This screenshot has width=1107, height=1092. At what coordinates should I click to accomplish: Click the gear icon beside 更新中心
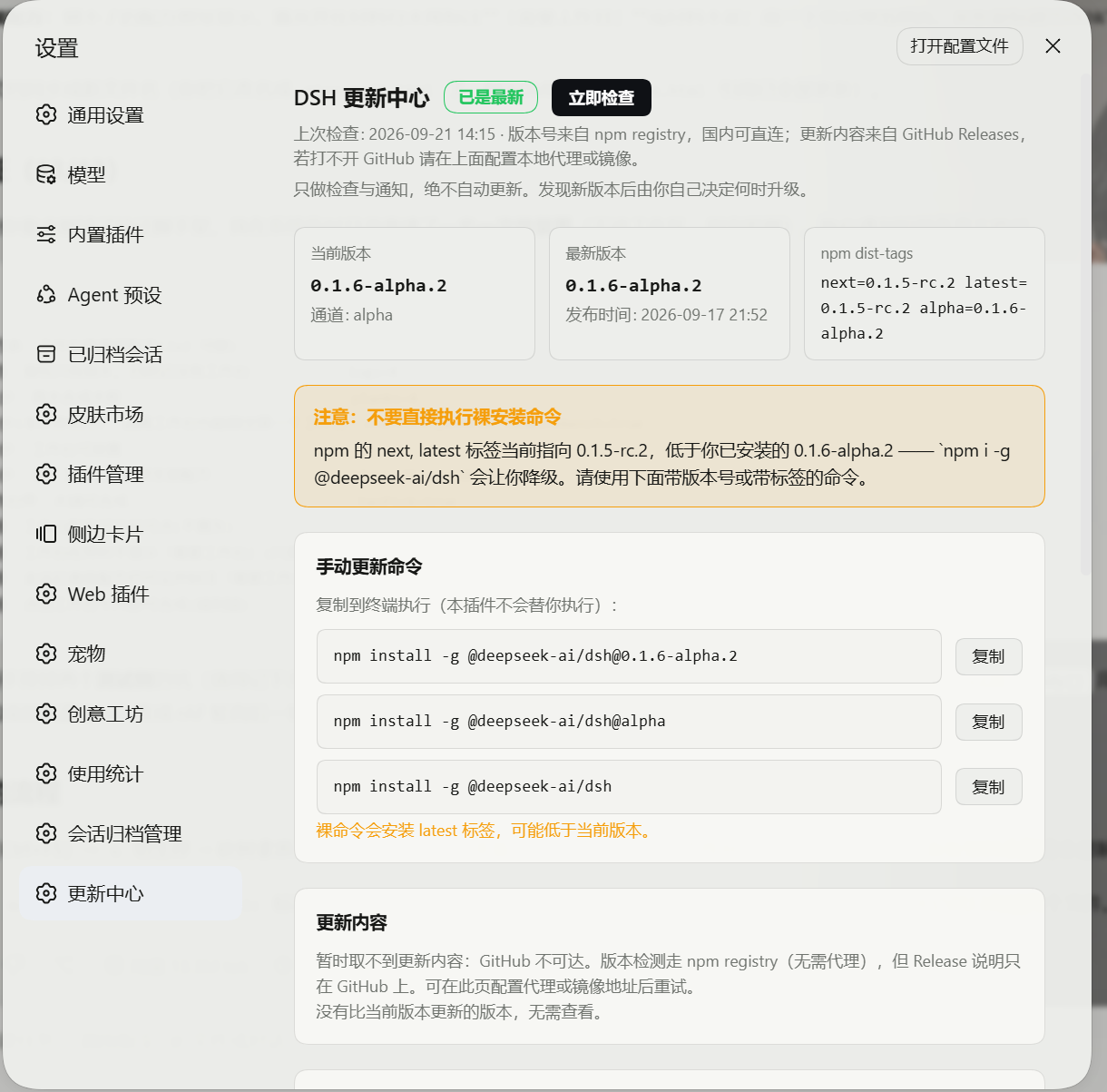46,893
